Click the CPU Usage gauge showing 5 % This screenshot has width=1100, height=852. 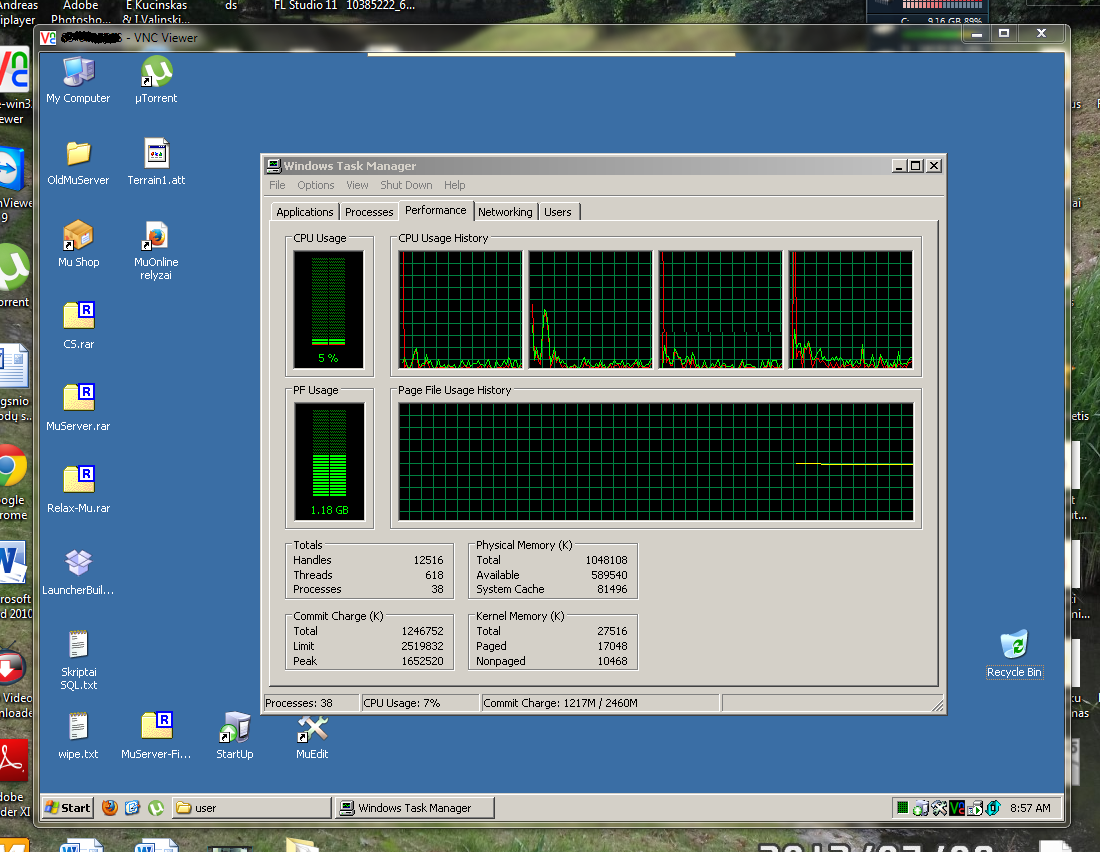(x=328, y=309)
